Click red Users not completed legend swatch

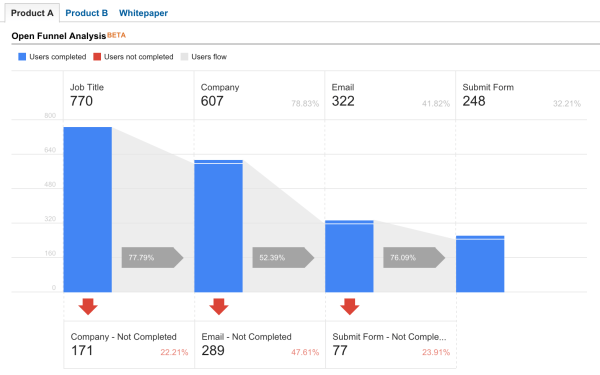coord(97,57)
